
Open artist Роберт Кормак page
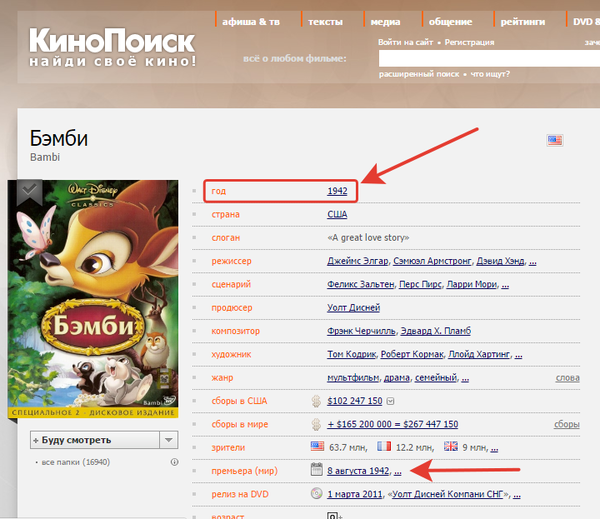click(x=412, y=354)
